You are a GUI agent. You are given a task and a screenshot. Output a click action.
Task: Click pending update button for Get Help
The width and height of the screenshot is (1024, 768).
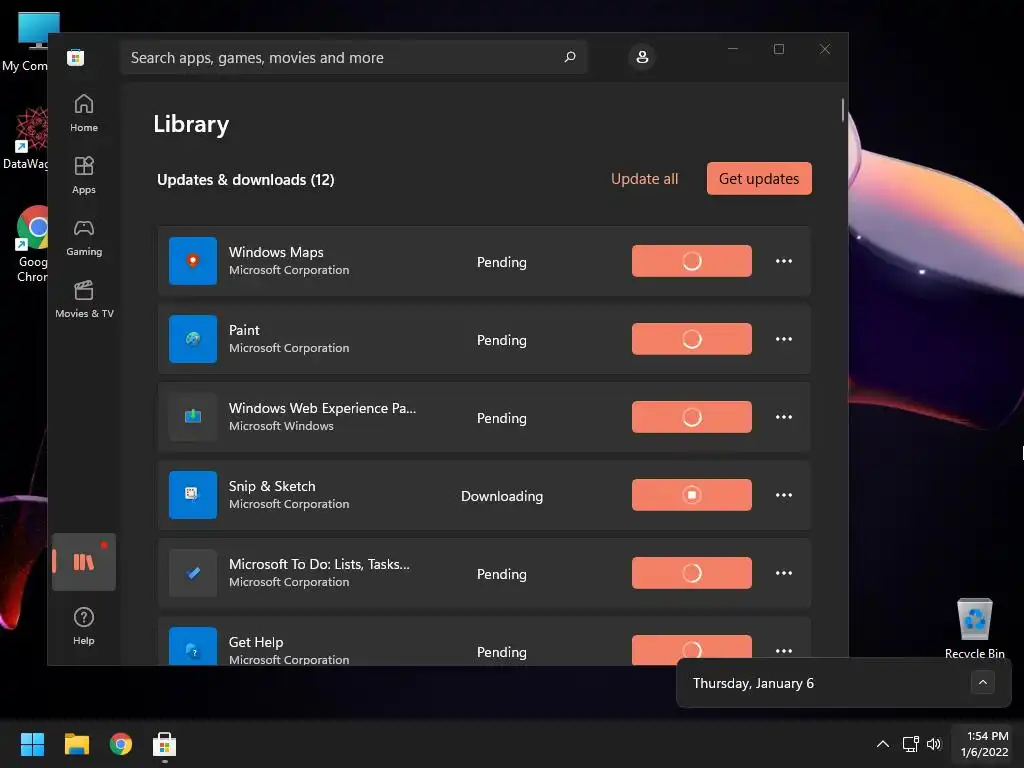point(692,650)
